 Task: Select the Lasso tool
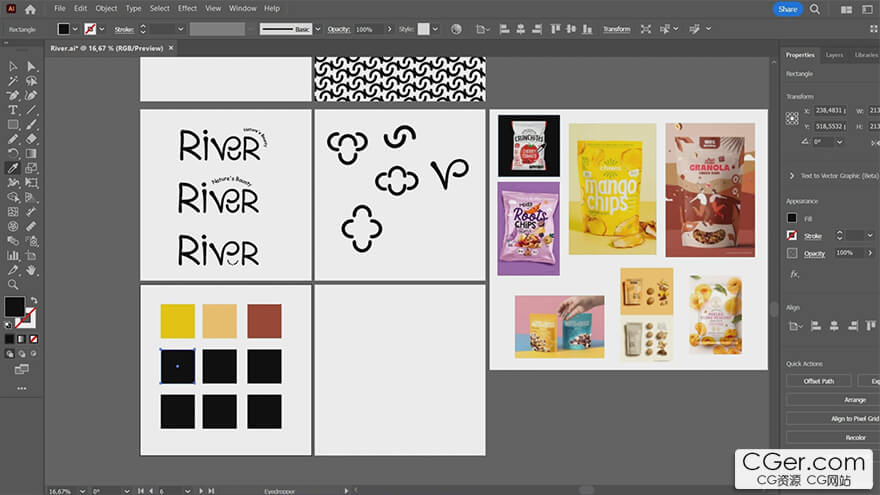click(x=31, y=81)
